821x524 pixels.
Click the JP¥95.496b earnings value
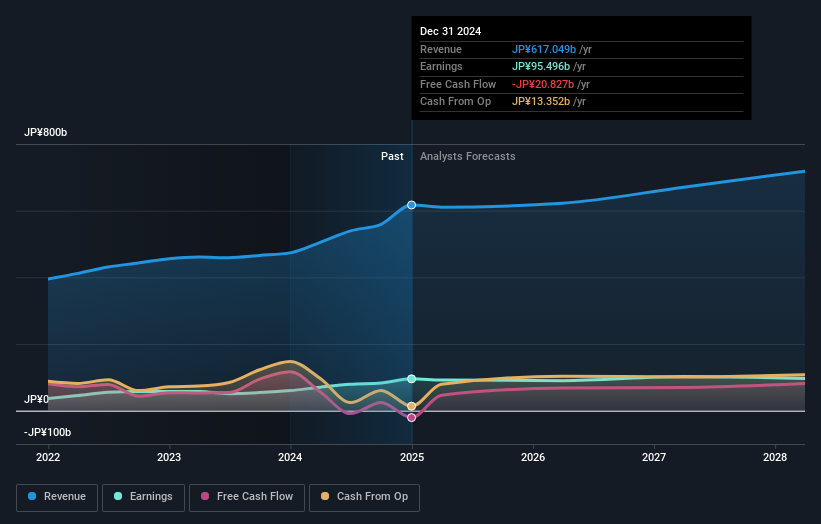coord(541,66)
